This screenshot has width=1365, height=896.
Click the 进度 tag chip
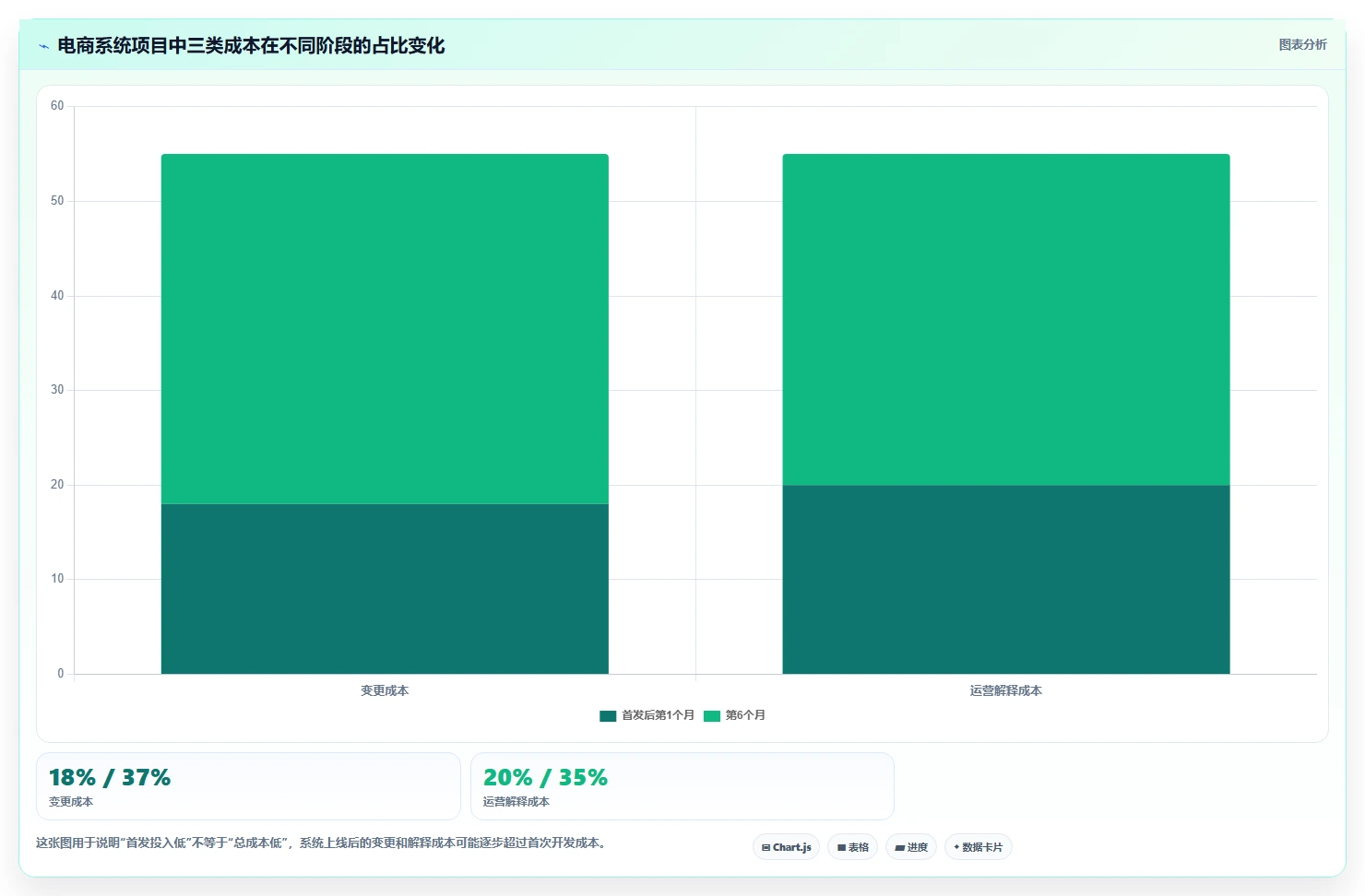[x=911, y=847]
